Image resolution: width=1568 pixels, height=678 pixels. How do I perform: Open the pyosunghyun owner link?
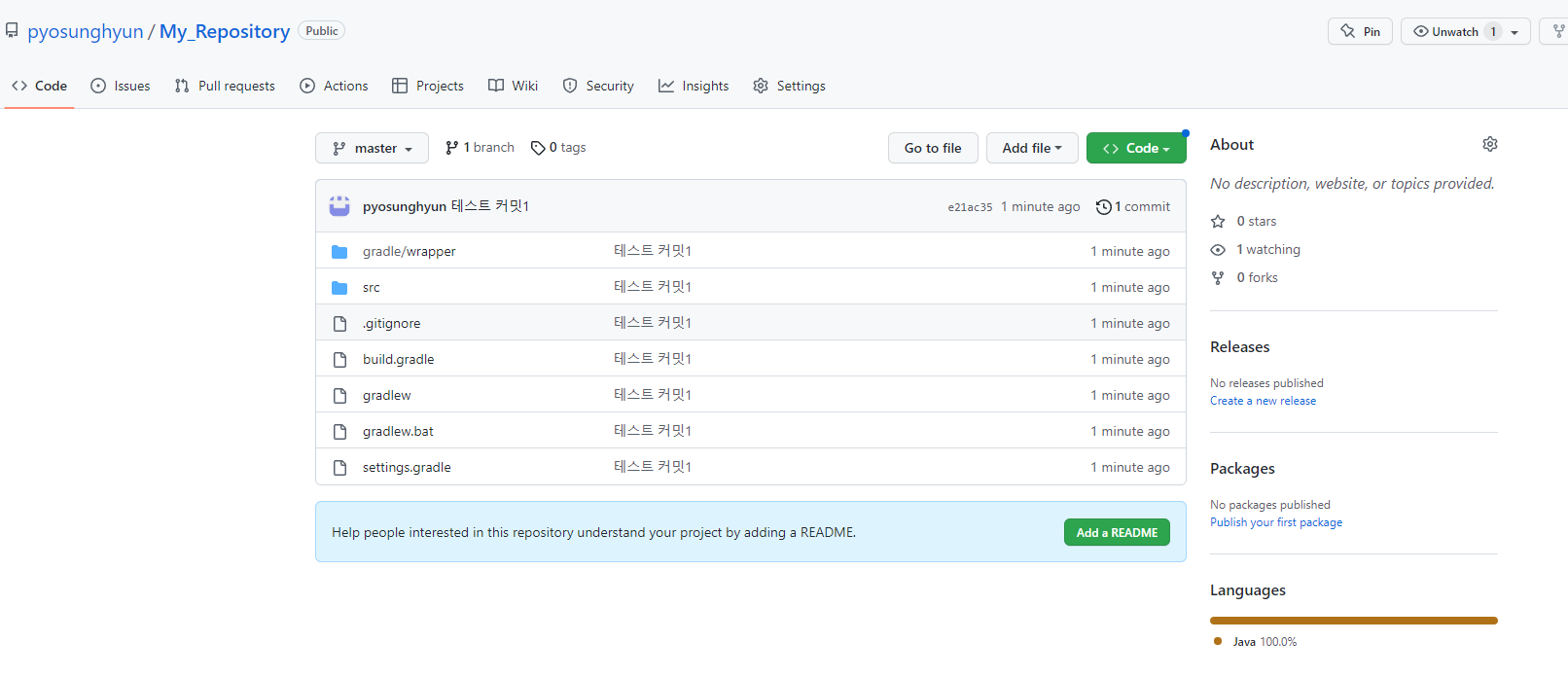[x=86, y=31]
